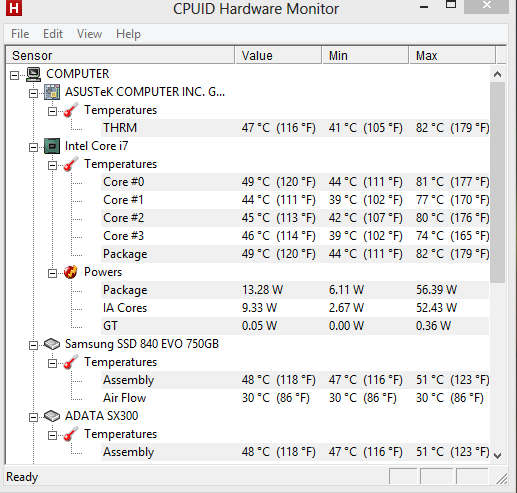The width and height of the screenshot is (517, 493).
Task: Collapse the Samsung SSD 840 EVO node
Action: click(33, 345)
